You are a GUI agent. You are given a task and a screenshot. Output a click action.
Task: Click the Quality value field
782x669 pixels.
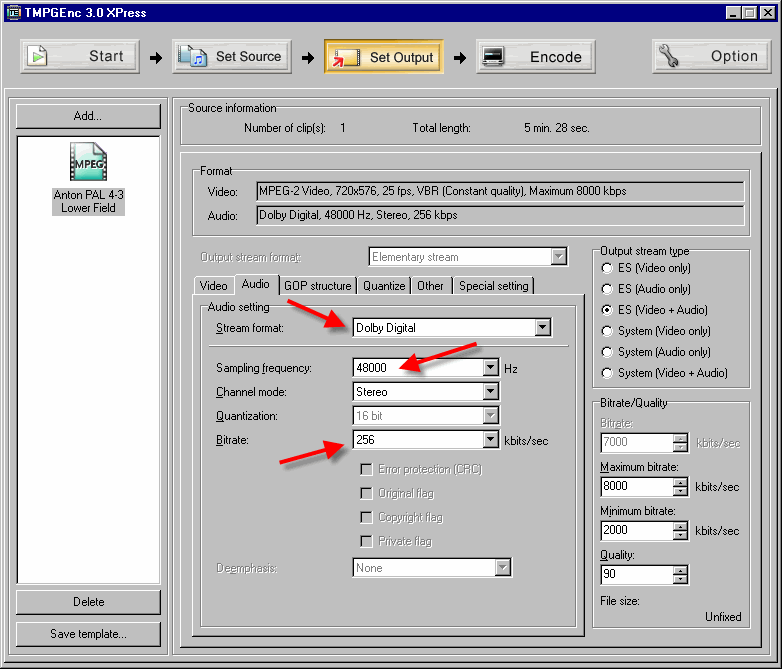click(637, 574)
